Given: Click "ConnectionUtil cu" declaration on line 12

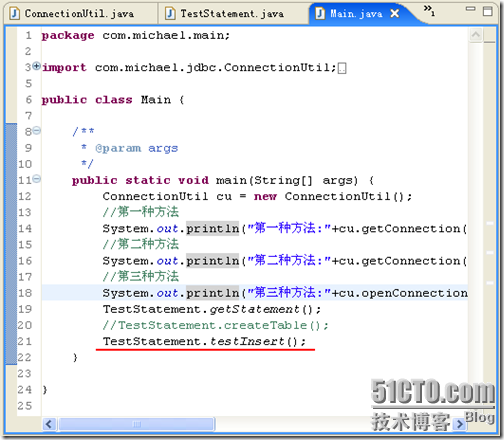Looking at the screenshot, I should point(167,196).
